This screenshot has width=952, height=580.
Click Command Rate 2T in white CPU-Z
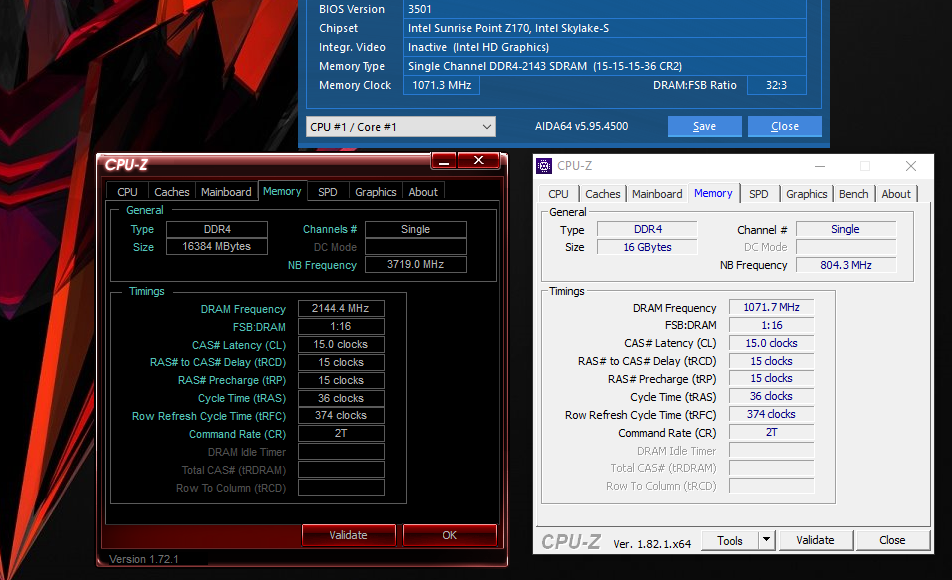pos(771,432)
